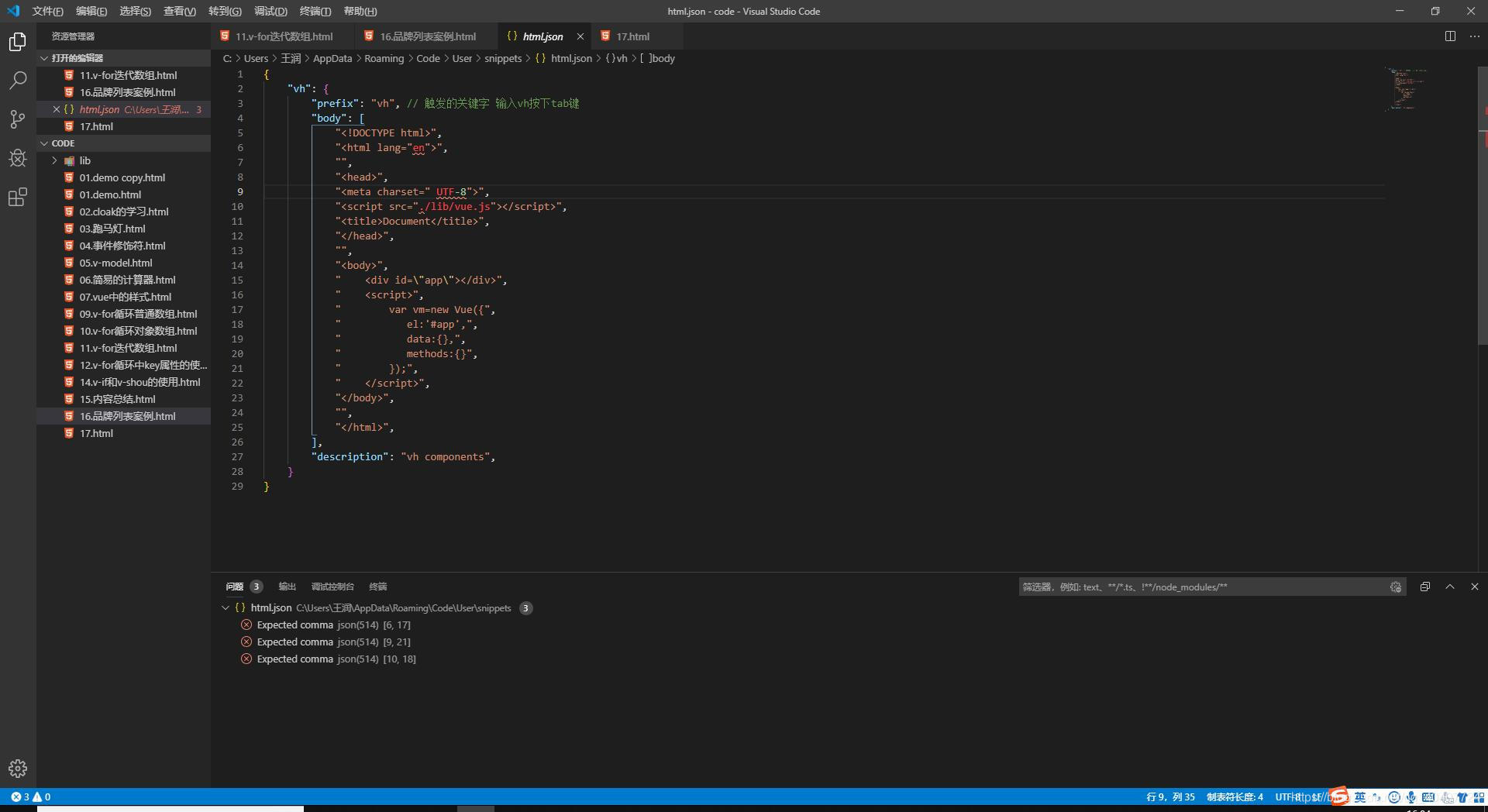Image resolution: width=1488 pixels, height=812 pixels.
Task: Click the Sogou input method icon
Action: point(1339,797)
